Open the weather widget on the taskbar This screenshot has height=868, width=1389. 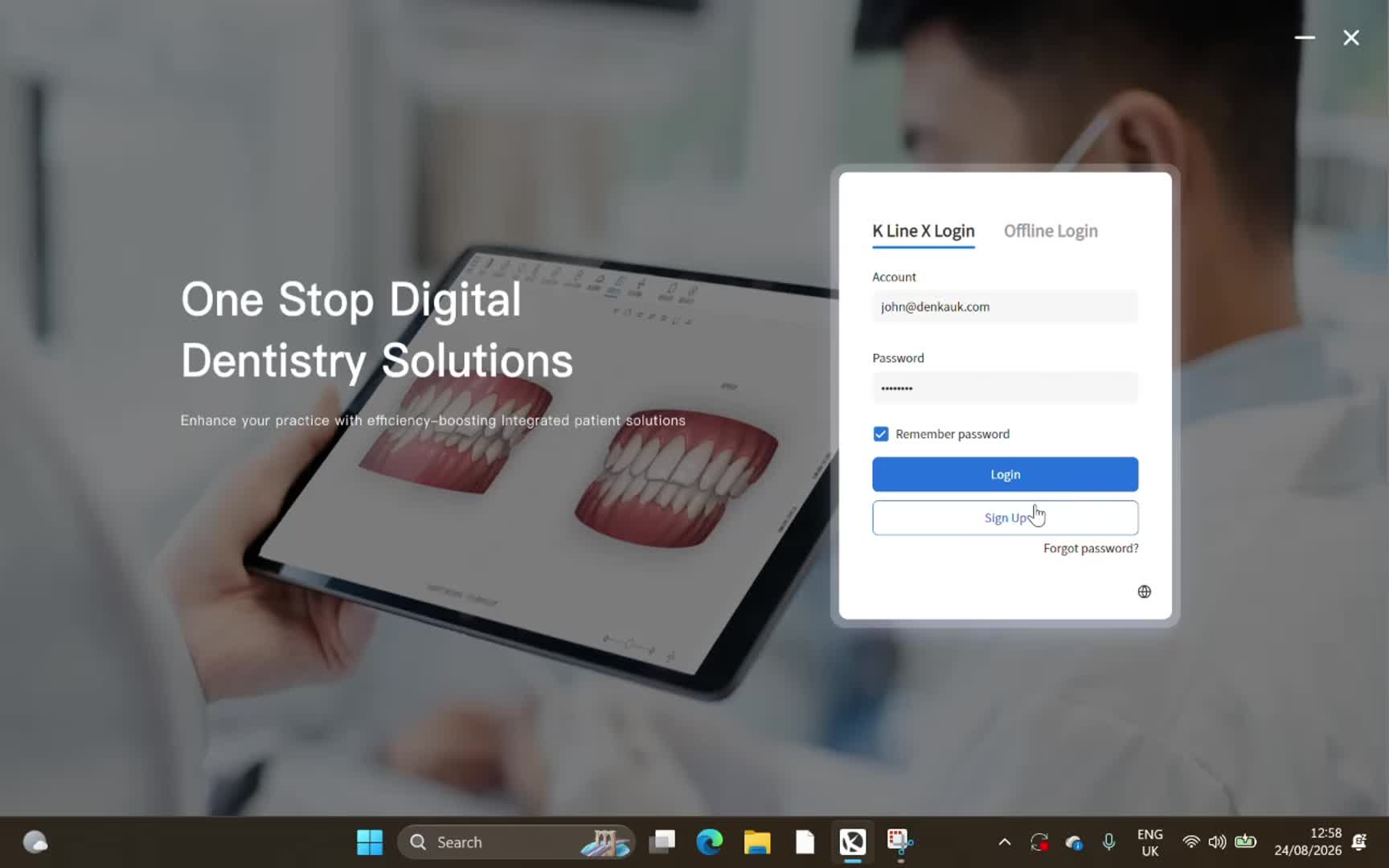pyautogui.click(x=35, y=842)
